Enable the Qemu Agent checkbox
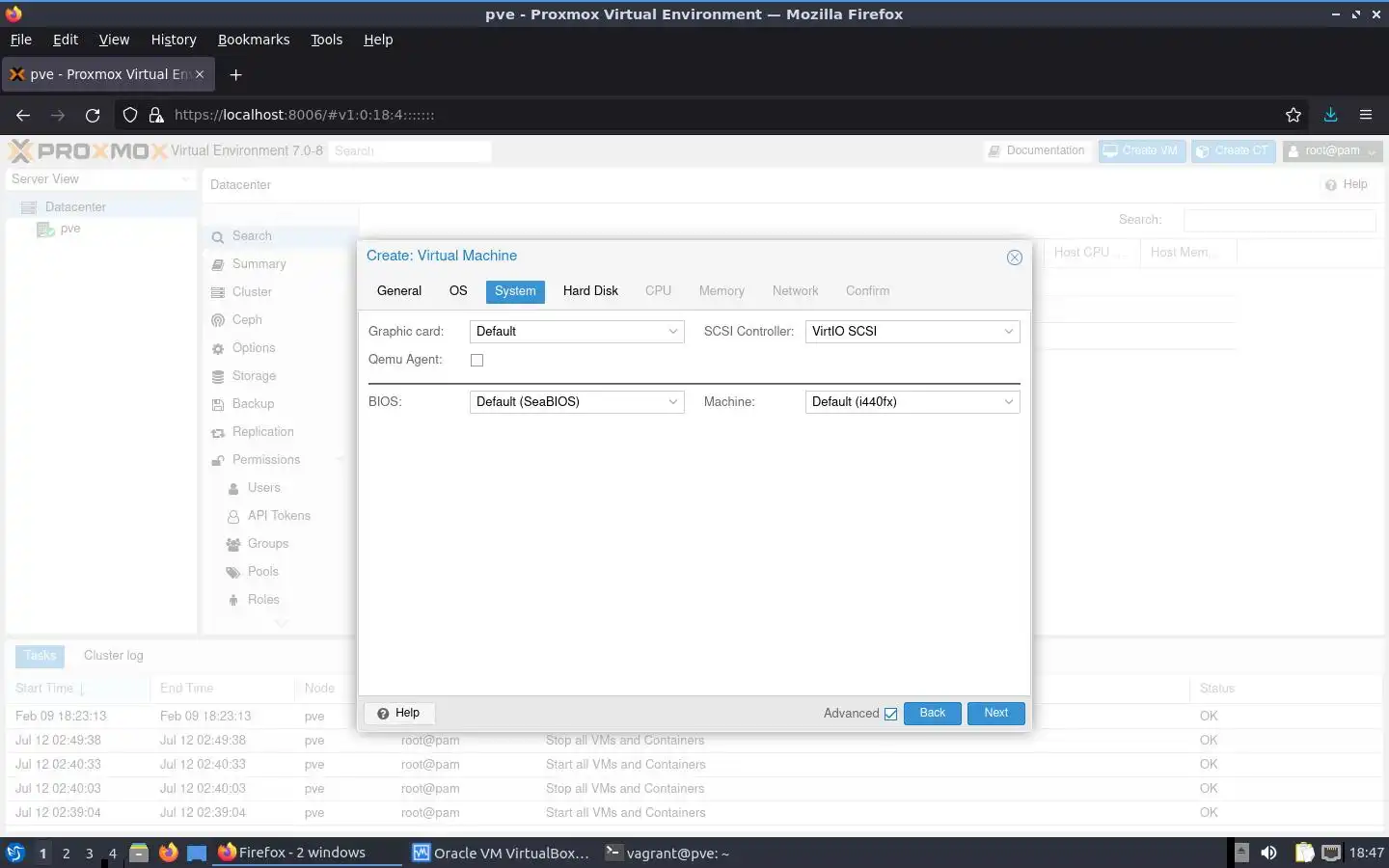This screenshot has height=868, width=1389. [x=477, y=361]
